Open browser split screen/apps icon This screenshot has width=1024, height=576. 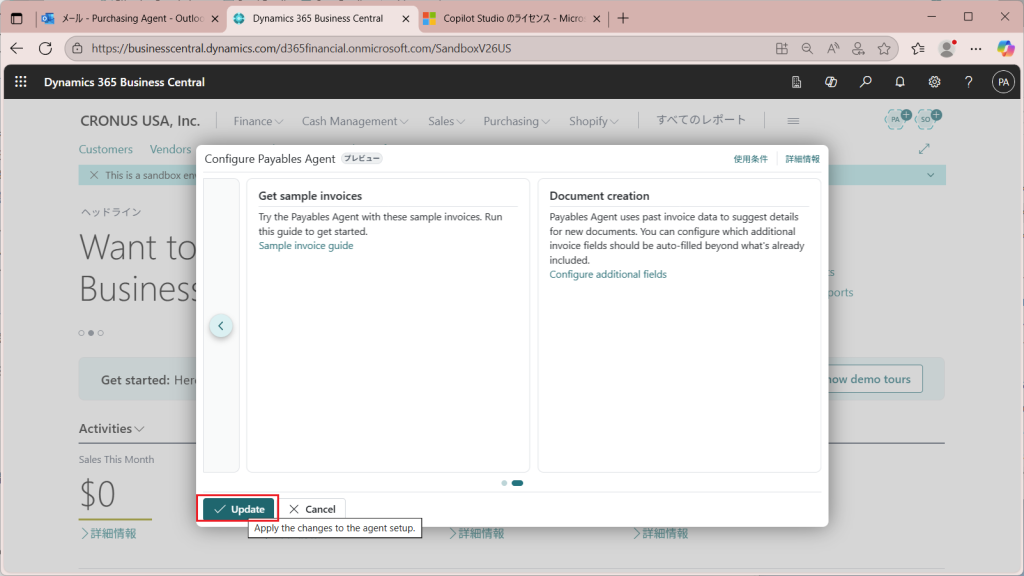click(x=782, y=48)
